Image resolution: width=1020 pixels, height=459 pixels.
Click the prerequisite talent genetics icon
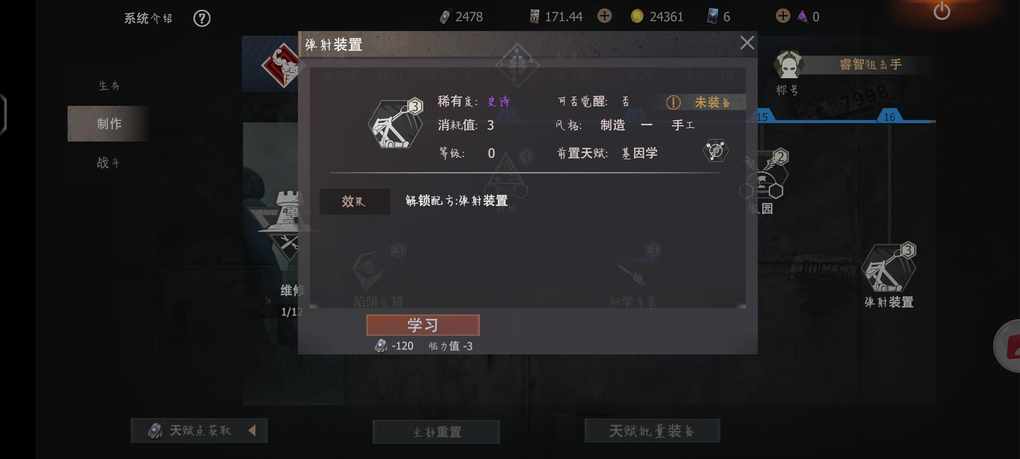coord(715,151)
